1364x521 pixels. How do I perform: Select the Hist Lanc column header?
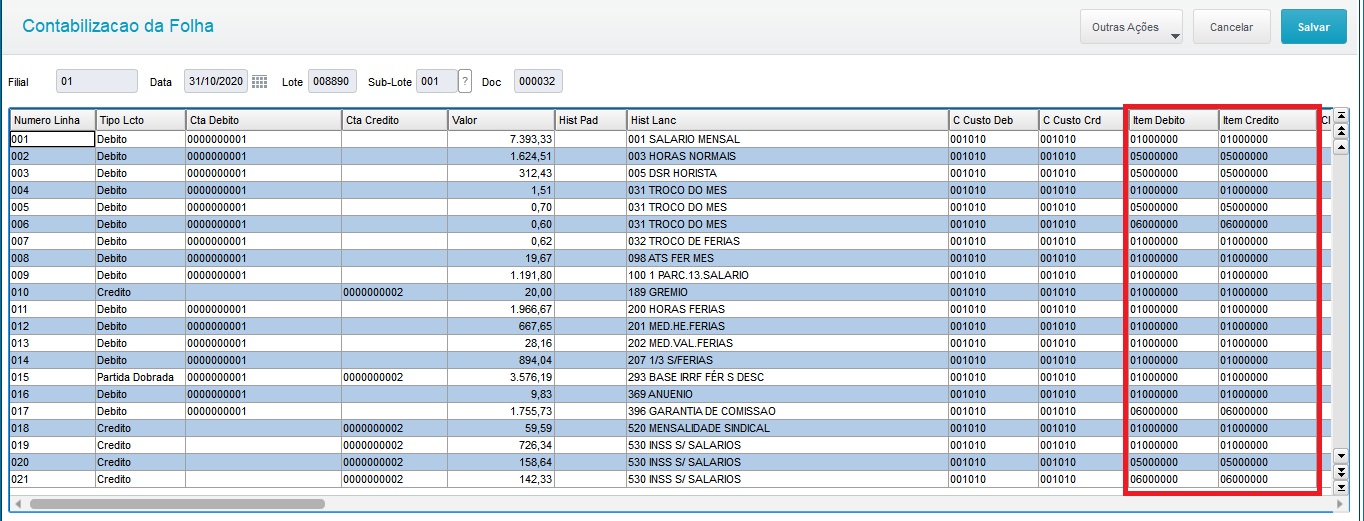(x=787, y=120)
